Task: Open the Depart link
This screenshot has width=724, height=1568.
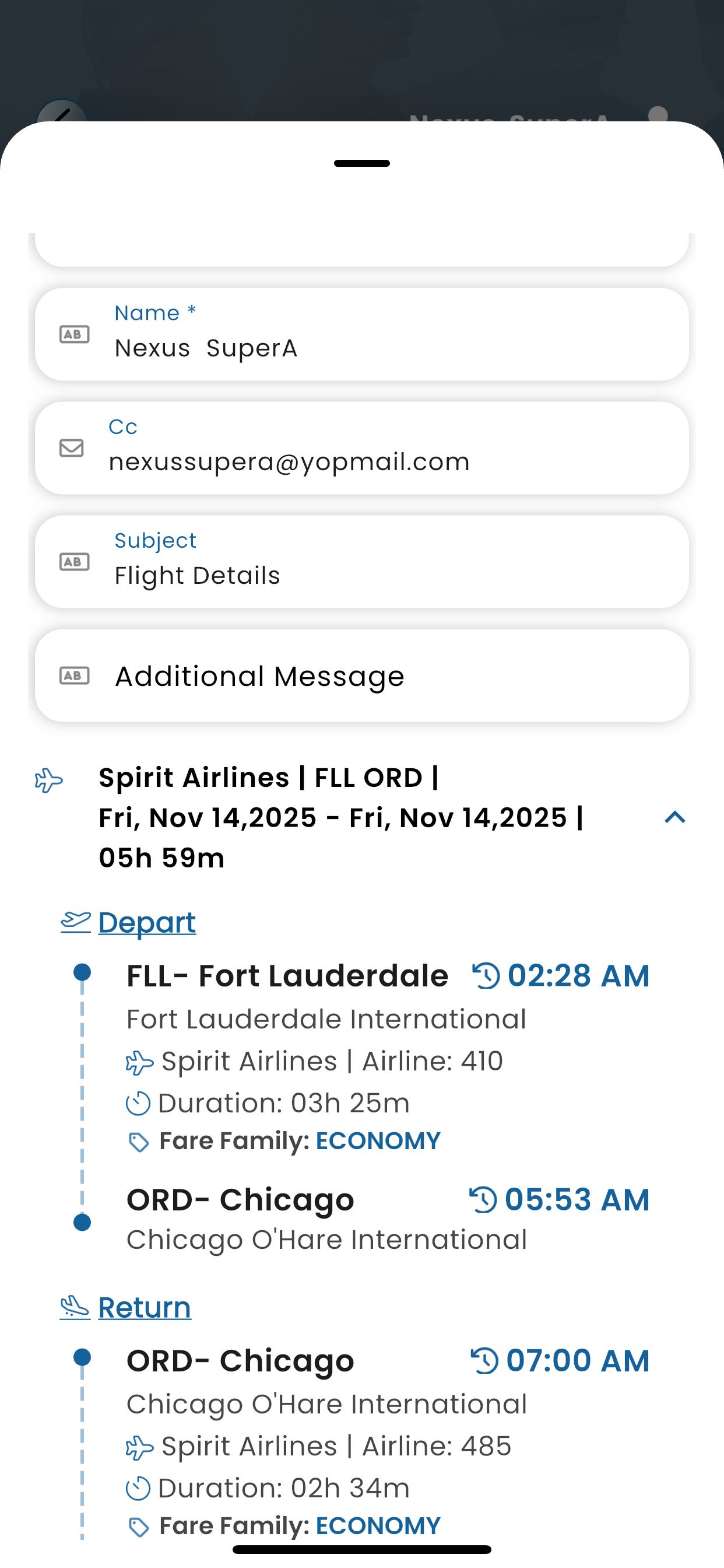Action: point(147,922)
